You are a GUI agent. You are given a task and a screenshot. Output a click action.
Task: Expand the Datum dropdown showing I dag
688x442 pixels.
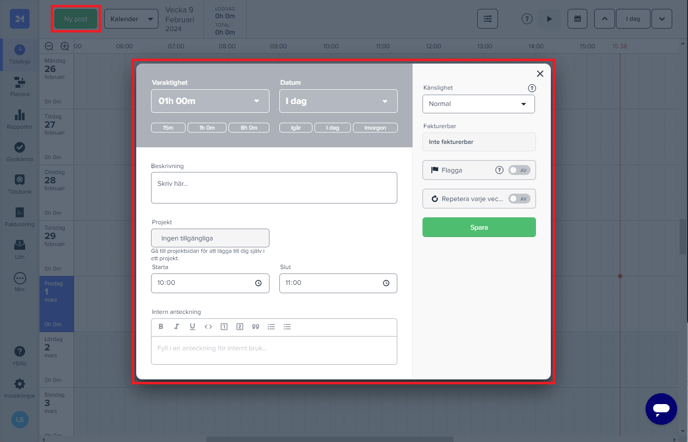coord(338,101)
